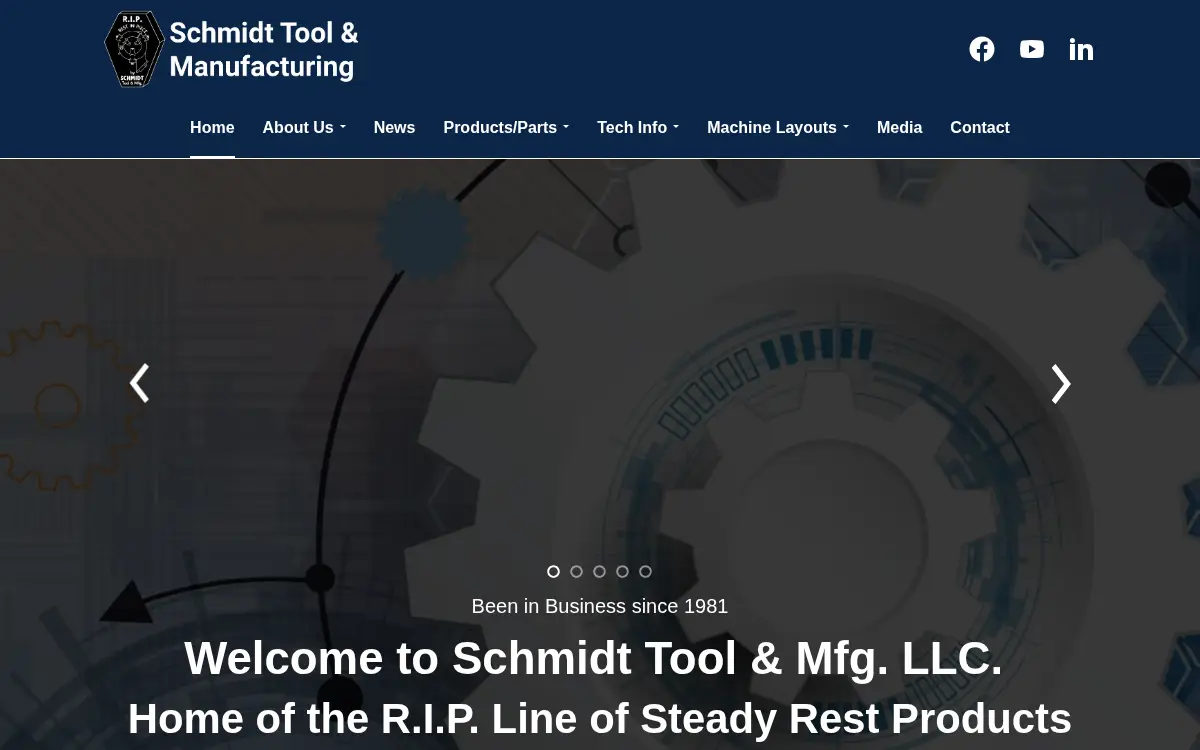The height and width of the screenshot is (750, 1200).
Task: Open the Media nav item
Action: 899,127
